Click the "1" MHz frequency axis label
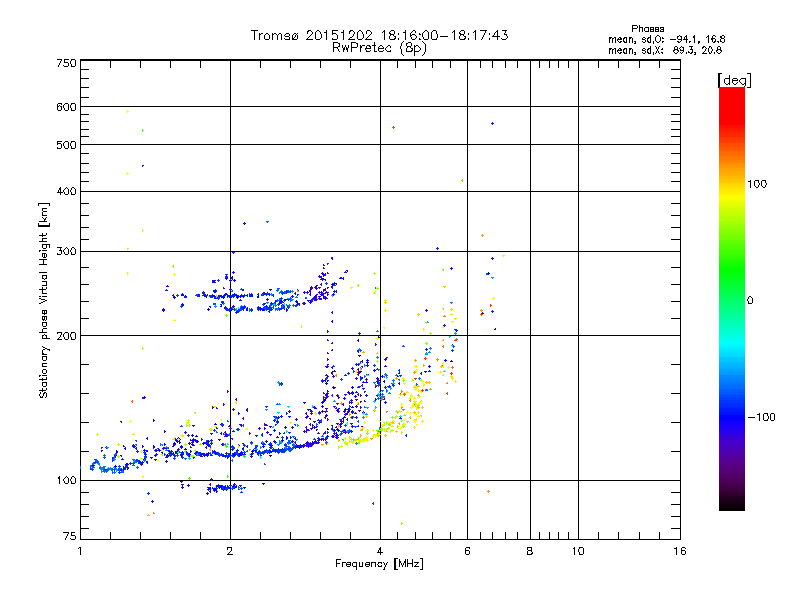Image resolution: width=800 pixels, height=600 pixels. point(80,551)
